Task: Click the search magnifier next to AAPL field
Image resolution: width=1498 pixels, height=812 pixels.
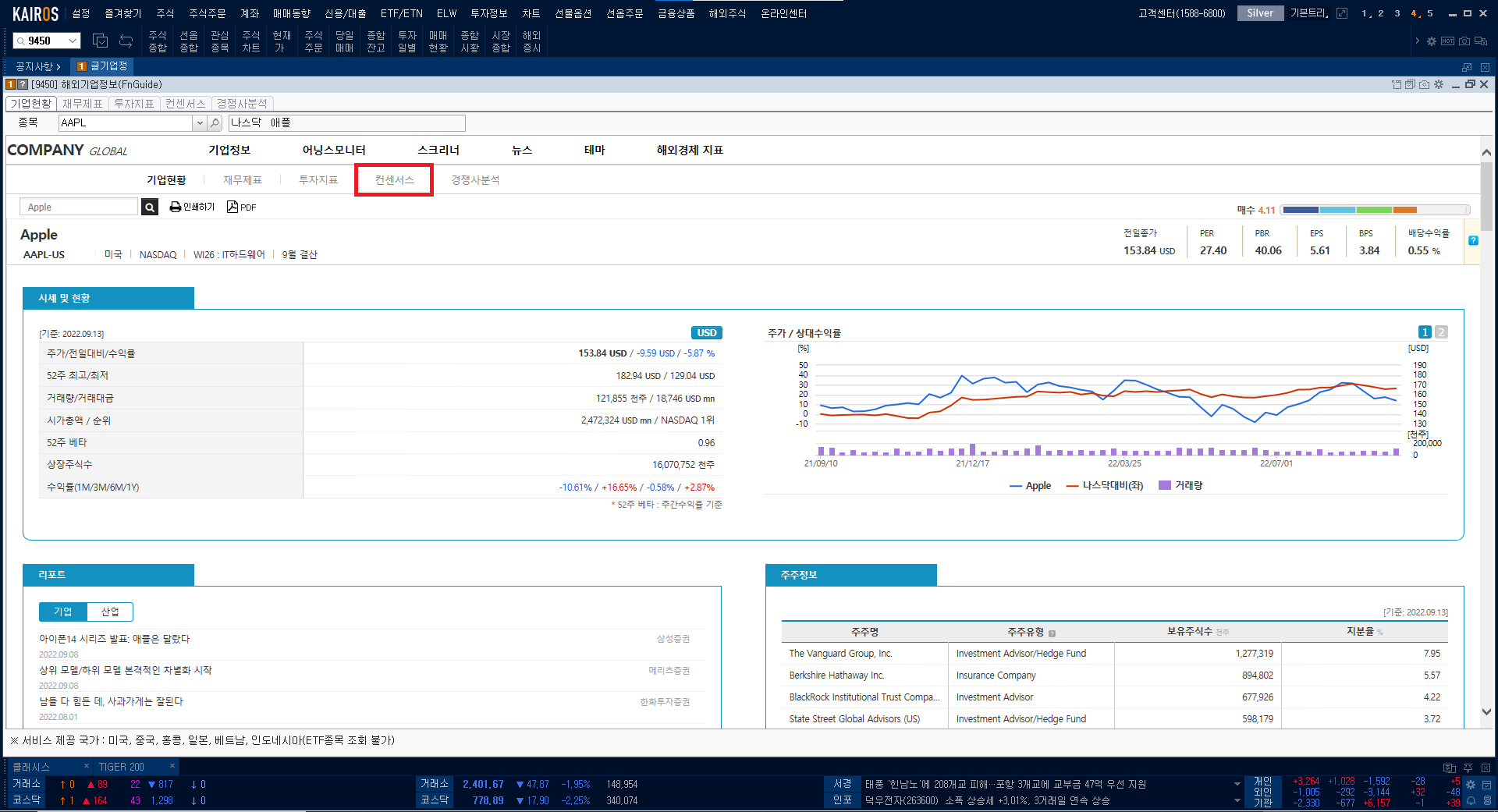Action: (x=215, y=123)
